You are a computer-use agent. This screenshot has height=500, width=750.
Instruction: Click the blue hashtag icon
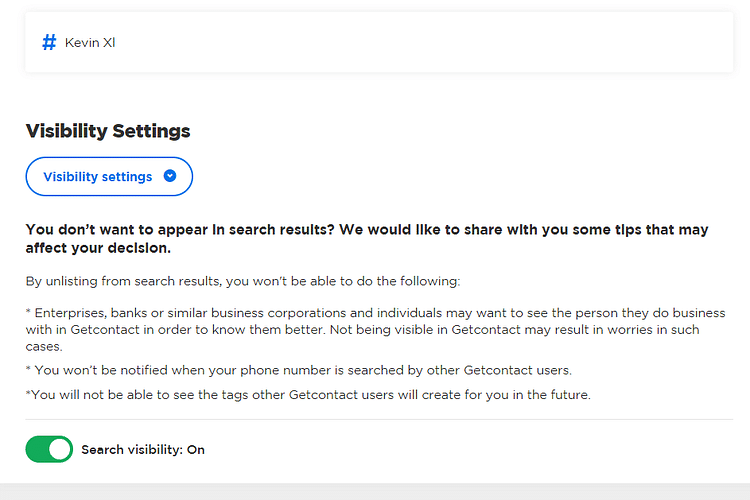coord(49,42)
